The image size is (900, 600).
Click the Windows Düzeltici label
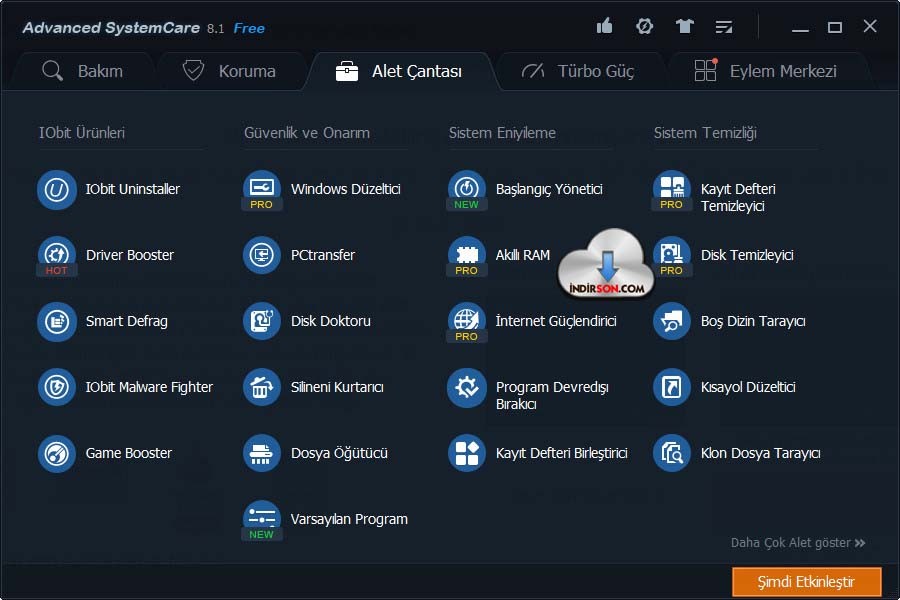346,189
